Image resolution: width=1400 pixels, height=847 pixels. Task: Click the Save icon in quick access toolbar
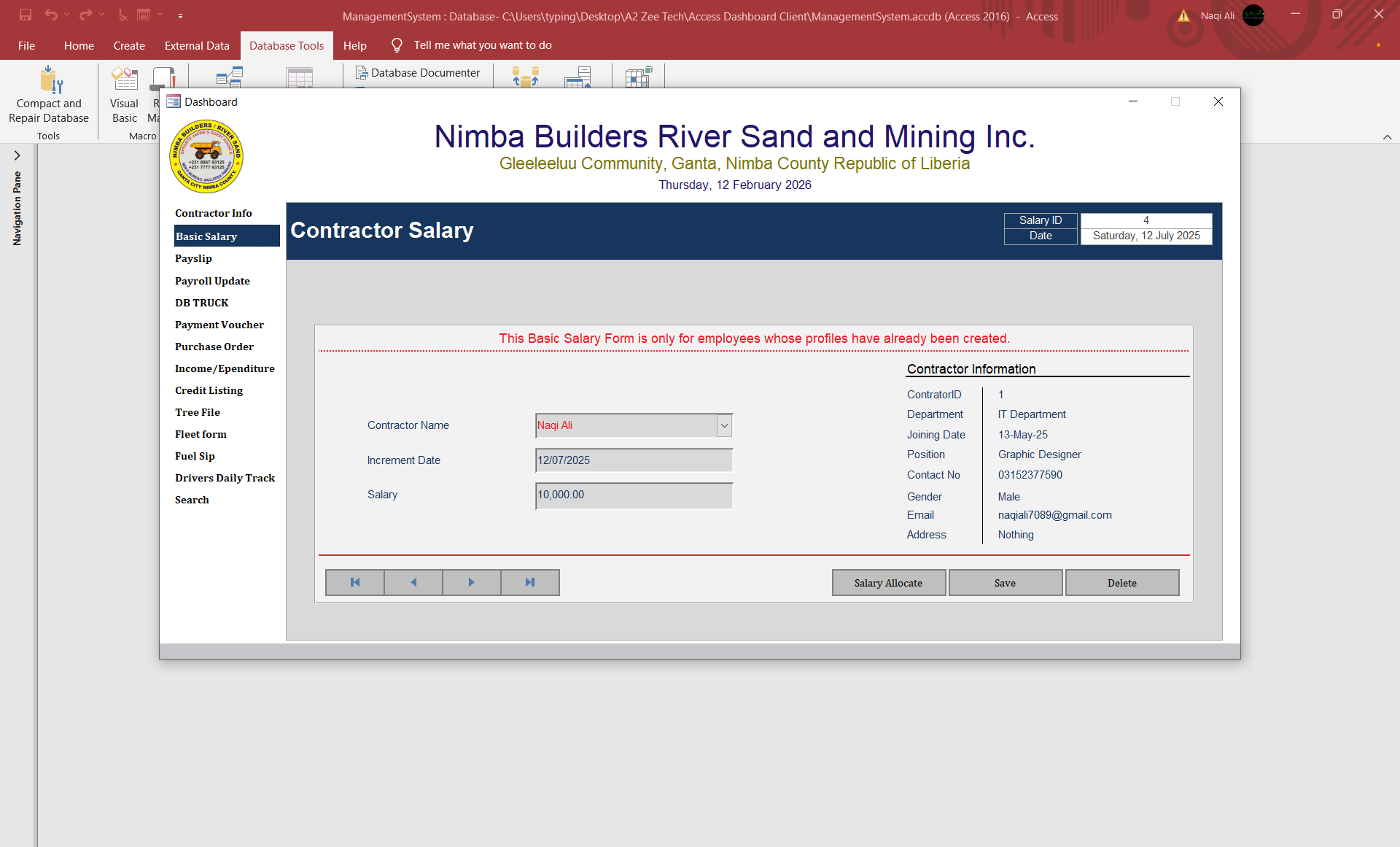(x=26, y=15)
